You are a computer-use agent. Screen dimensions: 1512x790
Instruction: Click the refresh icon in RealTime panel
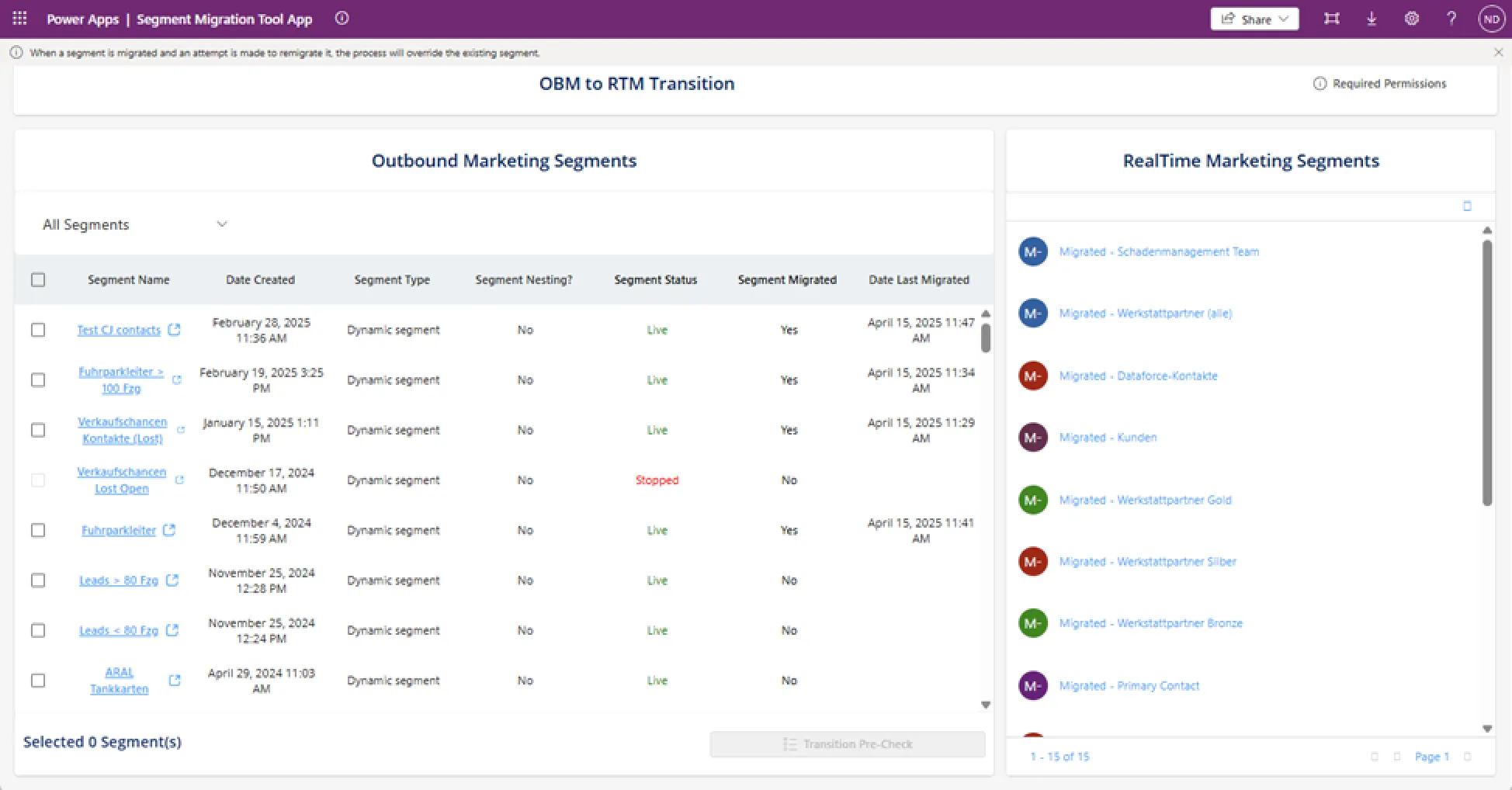coord(1467,206)
